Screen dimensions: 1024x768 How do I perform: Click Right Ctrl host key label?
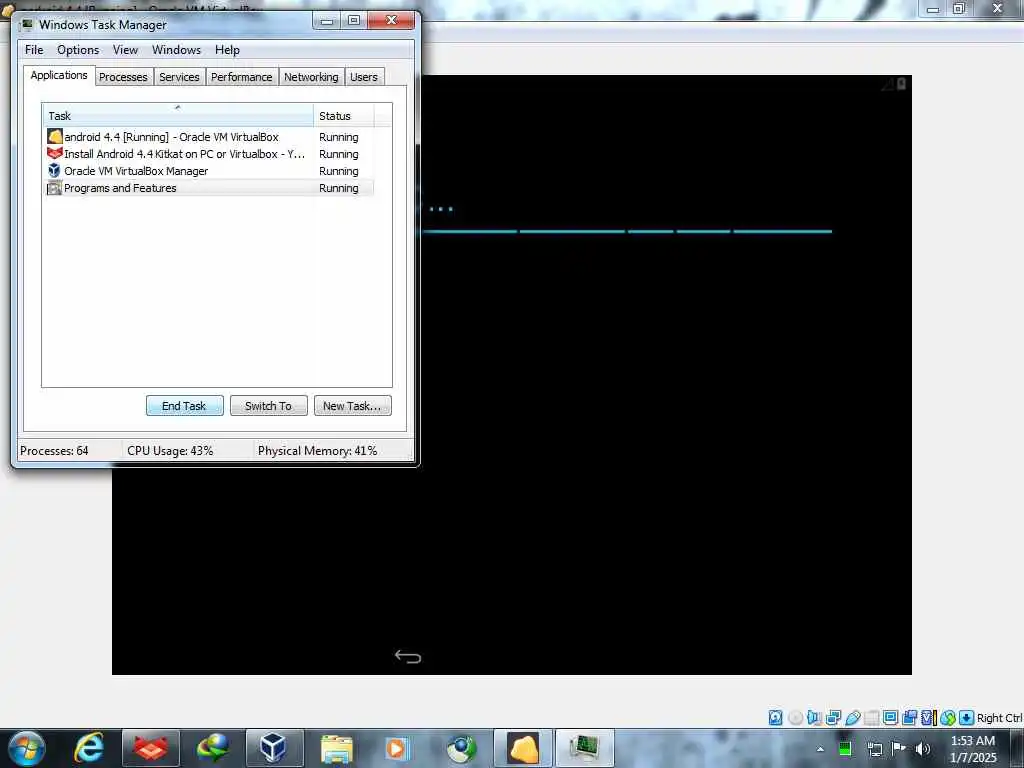[999, 718]
